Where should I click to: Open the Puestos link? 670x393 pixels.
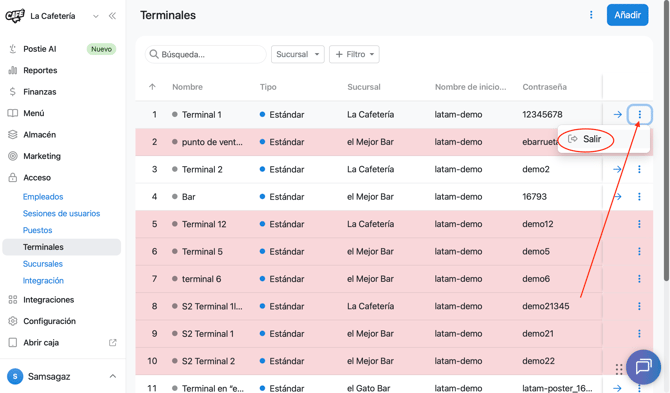coord(37,230)
